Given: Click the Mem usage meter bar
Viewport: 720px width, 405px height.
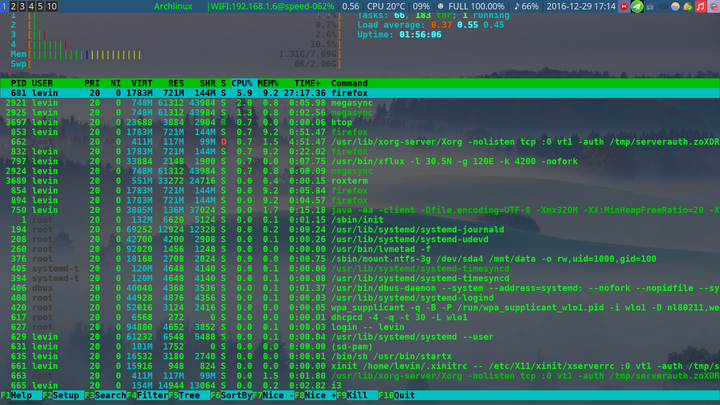Looking at the screenshot, I should (175, 55).
